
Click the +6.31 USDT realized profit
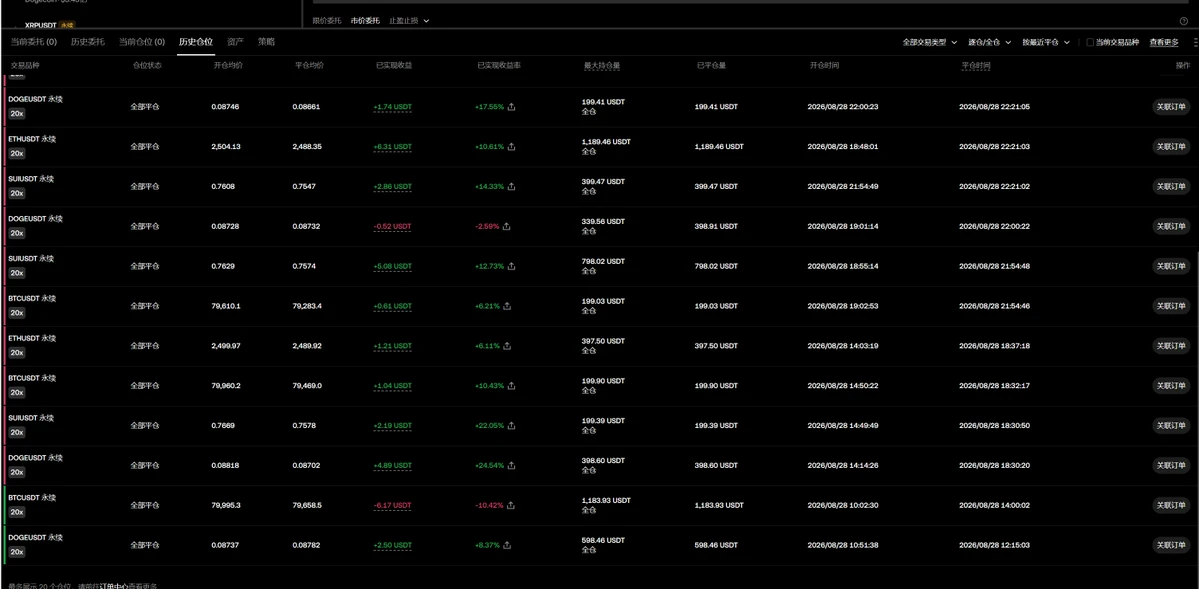392,147
